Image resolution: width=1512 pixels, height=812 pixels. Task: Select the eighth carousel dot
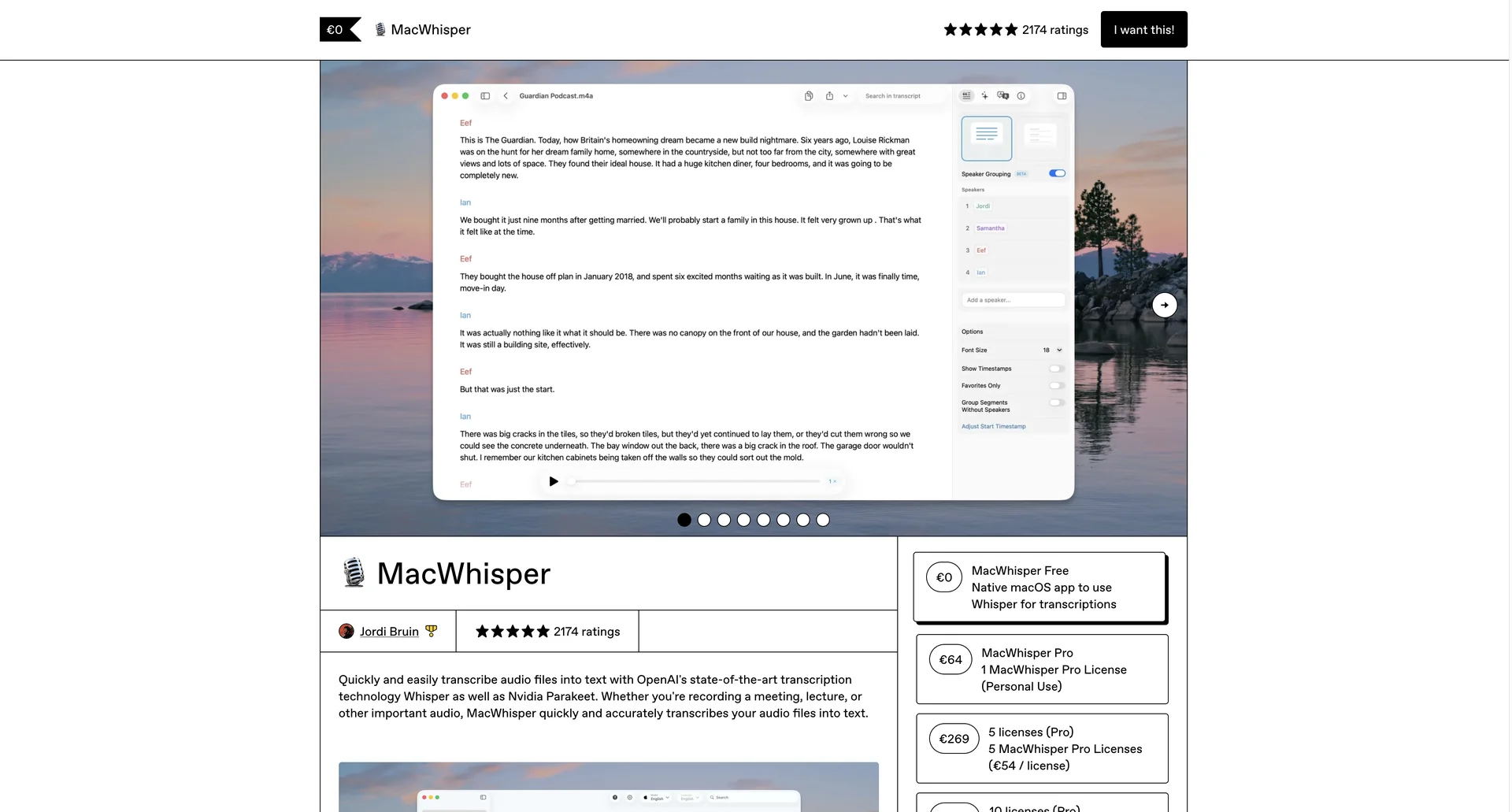[823, 520]
